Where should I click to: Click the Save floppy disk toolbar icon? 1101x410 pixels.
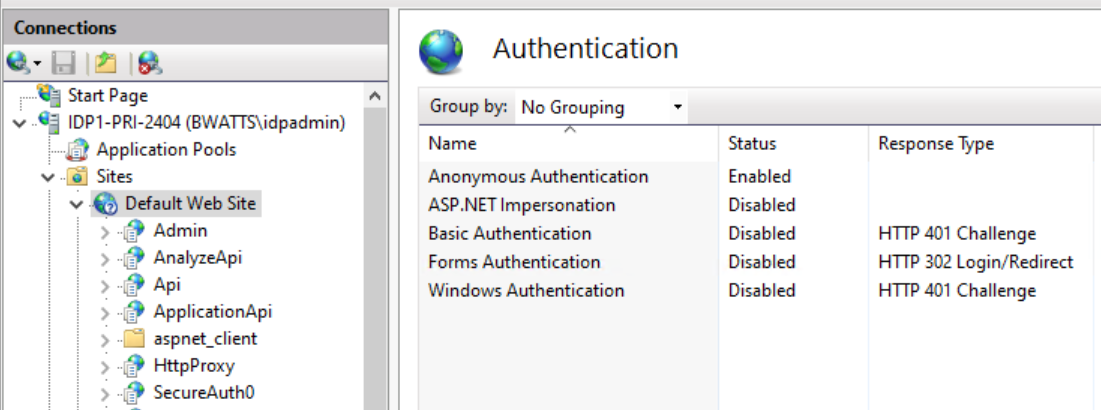[65, 63]
